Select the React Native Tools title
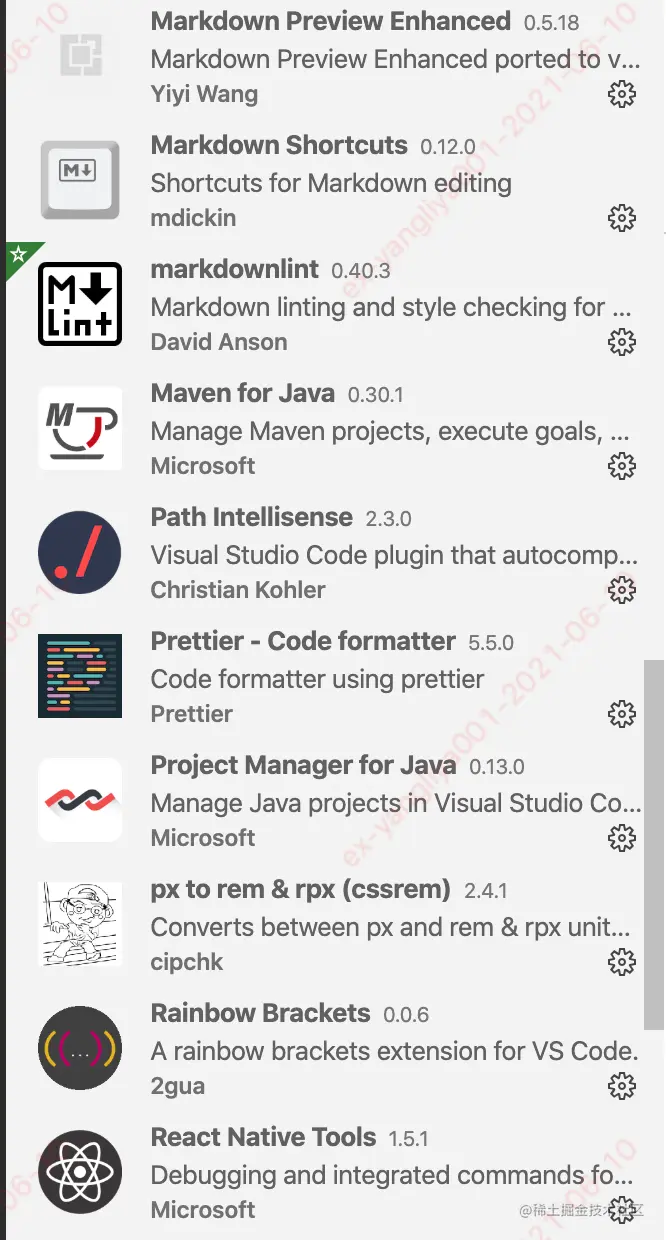This screenshot has height=1240, width=666. (263, 1137)
